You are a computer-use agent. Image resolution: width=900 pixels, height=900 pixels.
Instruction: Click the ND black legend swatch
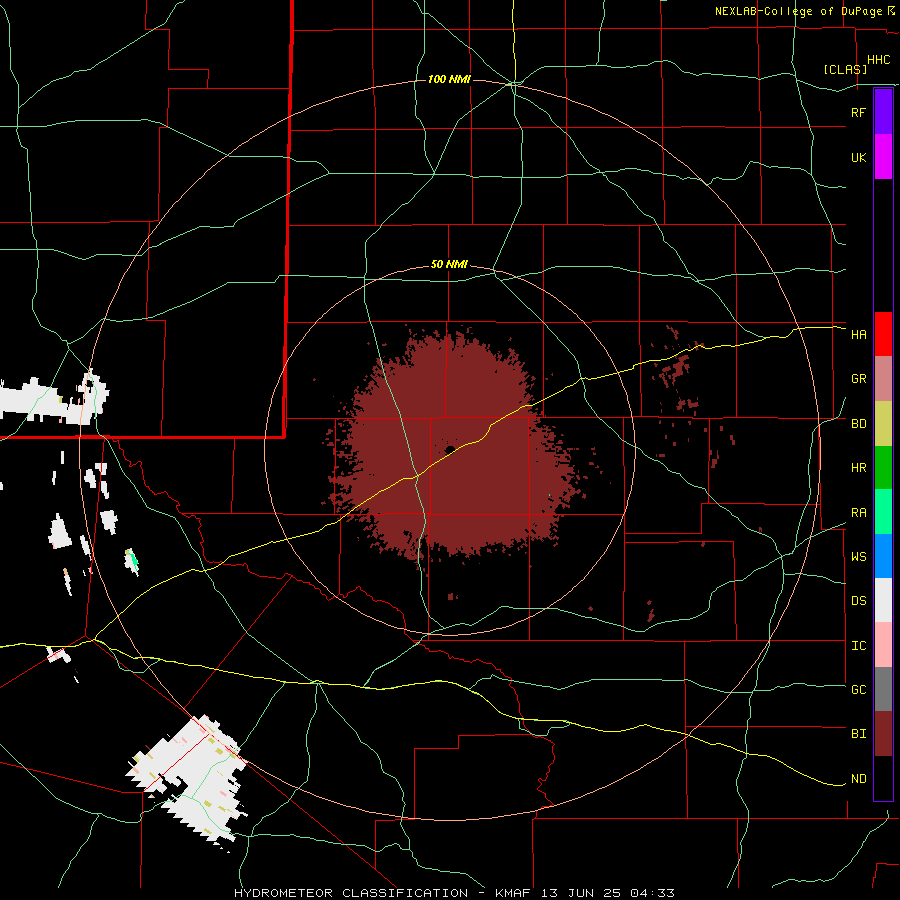tap(883, 778)
